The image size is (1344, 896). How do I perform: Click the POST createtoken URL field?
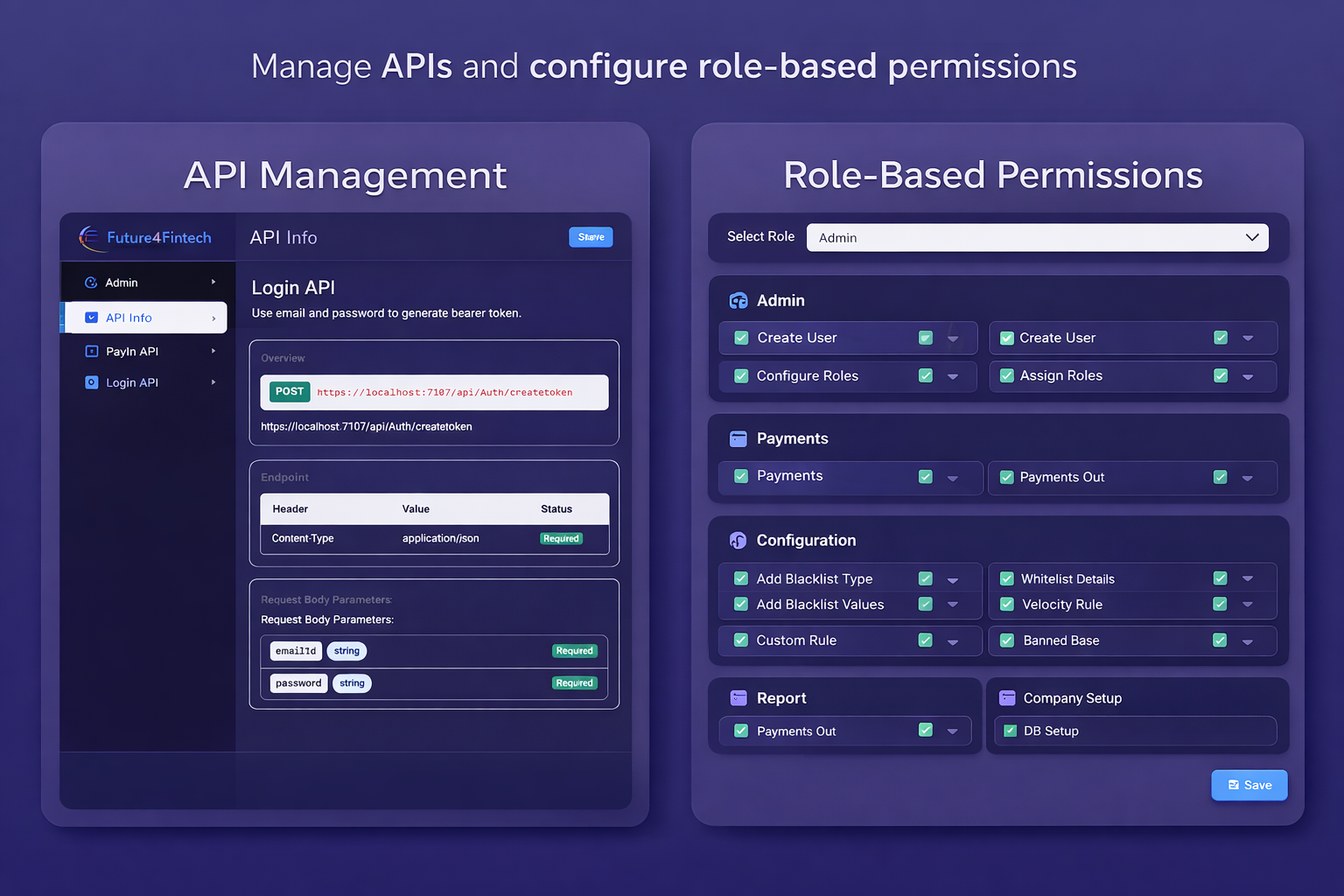[x=444, y=393]
